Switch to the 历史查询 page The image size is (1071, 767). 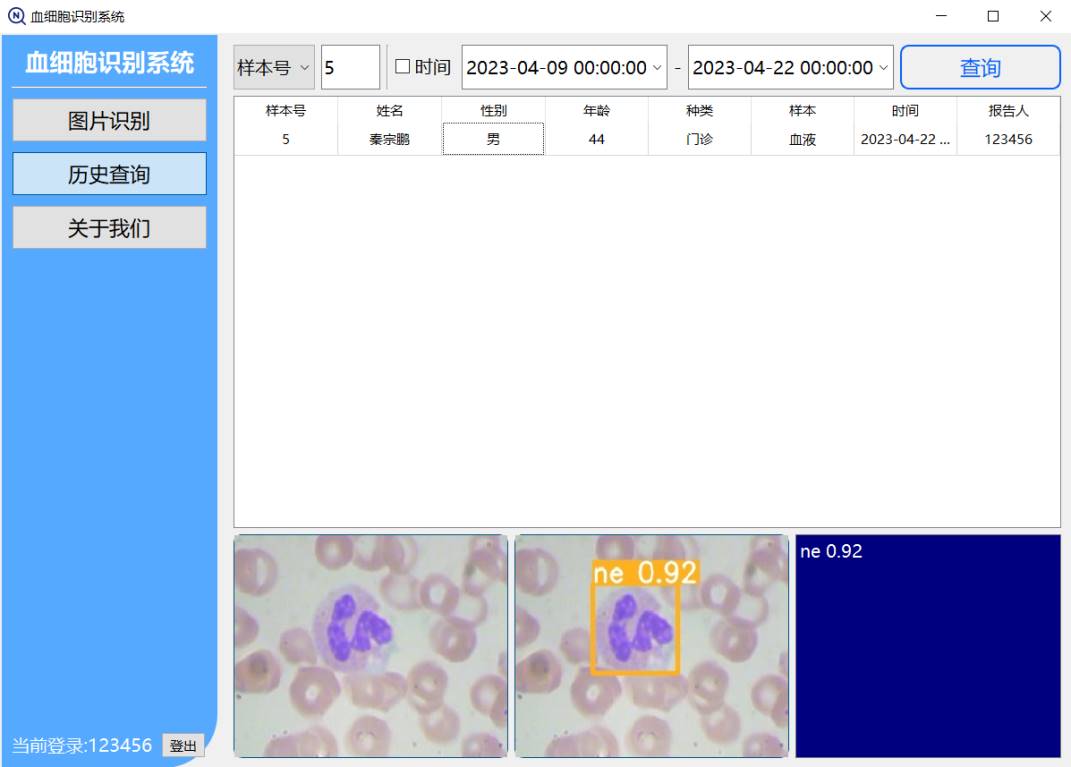(x=109, y=174)
